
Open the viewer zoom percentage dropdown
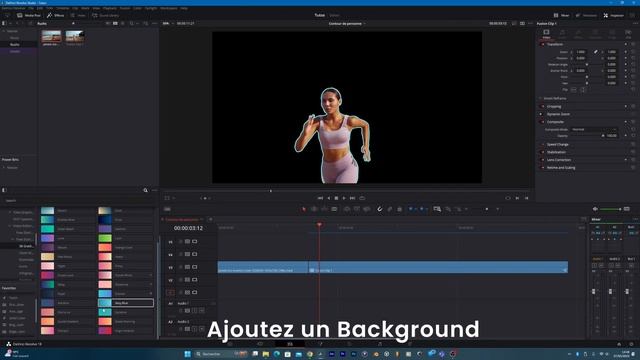point(167,24)
